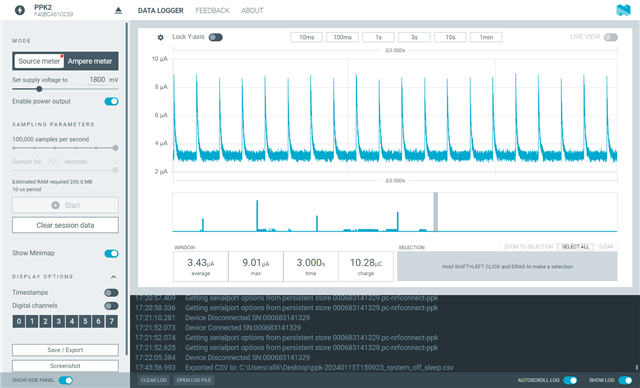Click Clear session data button
Screen dimensions: 640x388
click(x=65, y=225)
